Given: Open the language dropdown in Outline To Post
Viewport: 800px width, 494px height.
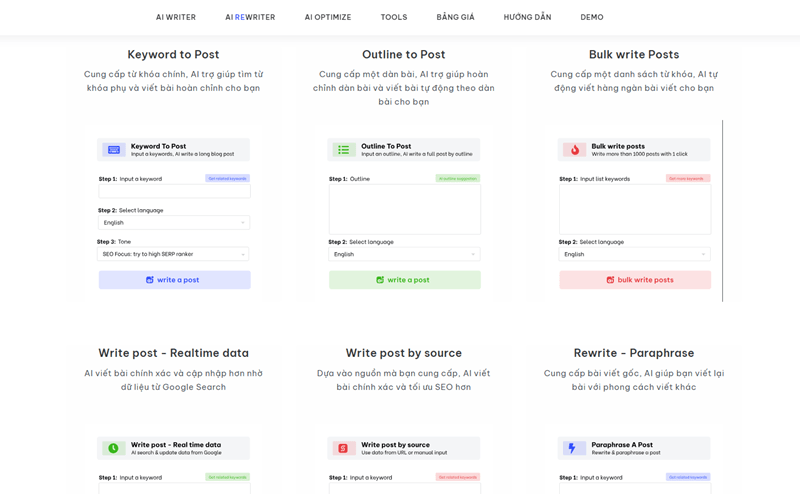Looking at the screenshot, I should pos(404,254).
